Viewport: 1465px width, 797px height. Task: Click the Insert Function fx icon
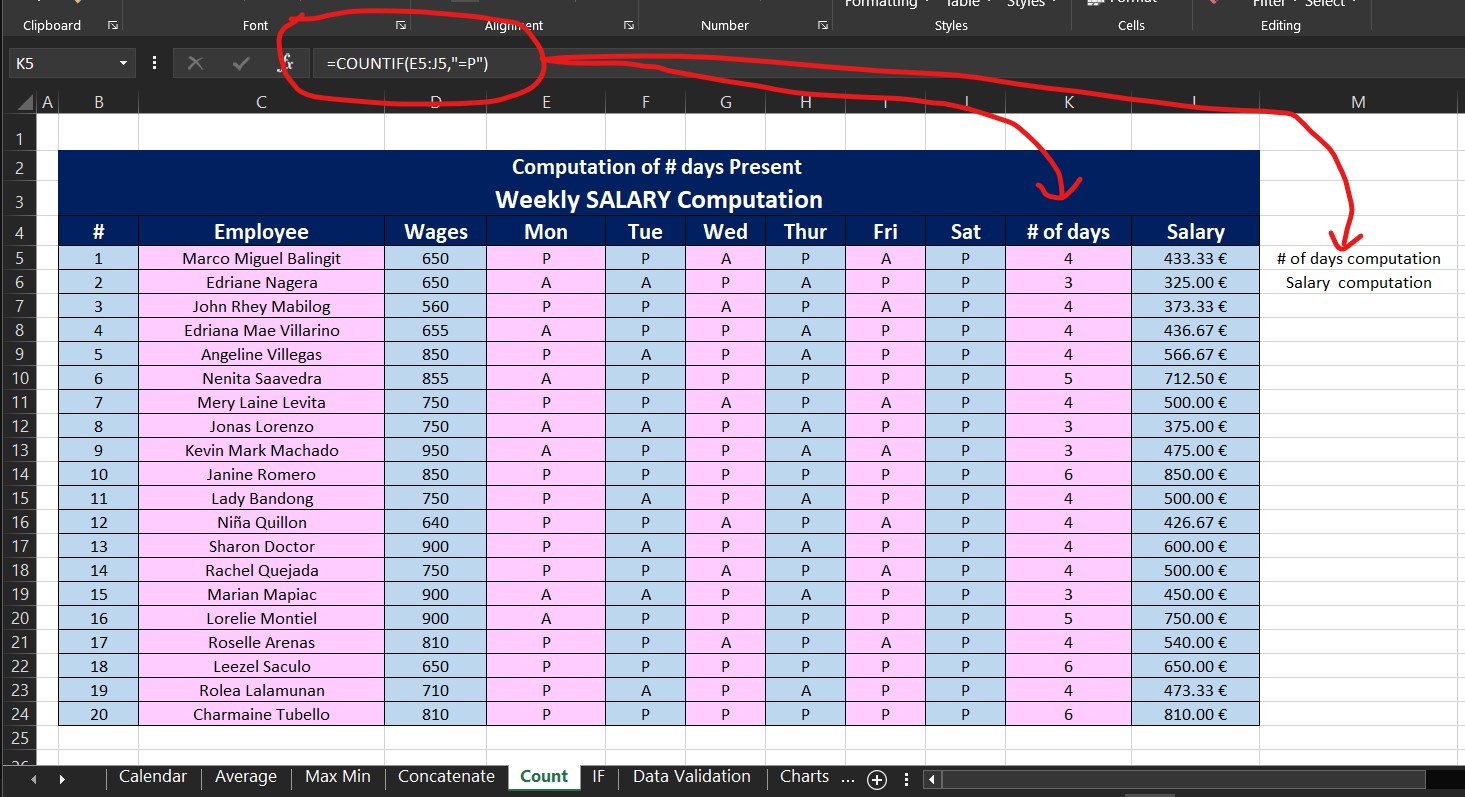click(x=286, y=63)
